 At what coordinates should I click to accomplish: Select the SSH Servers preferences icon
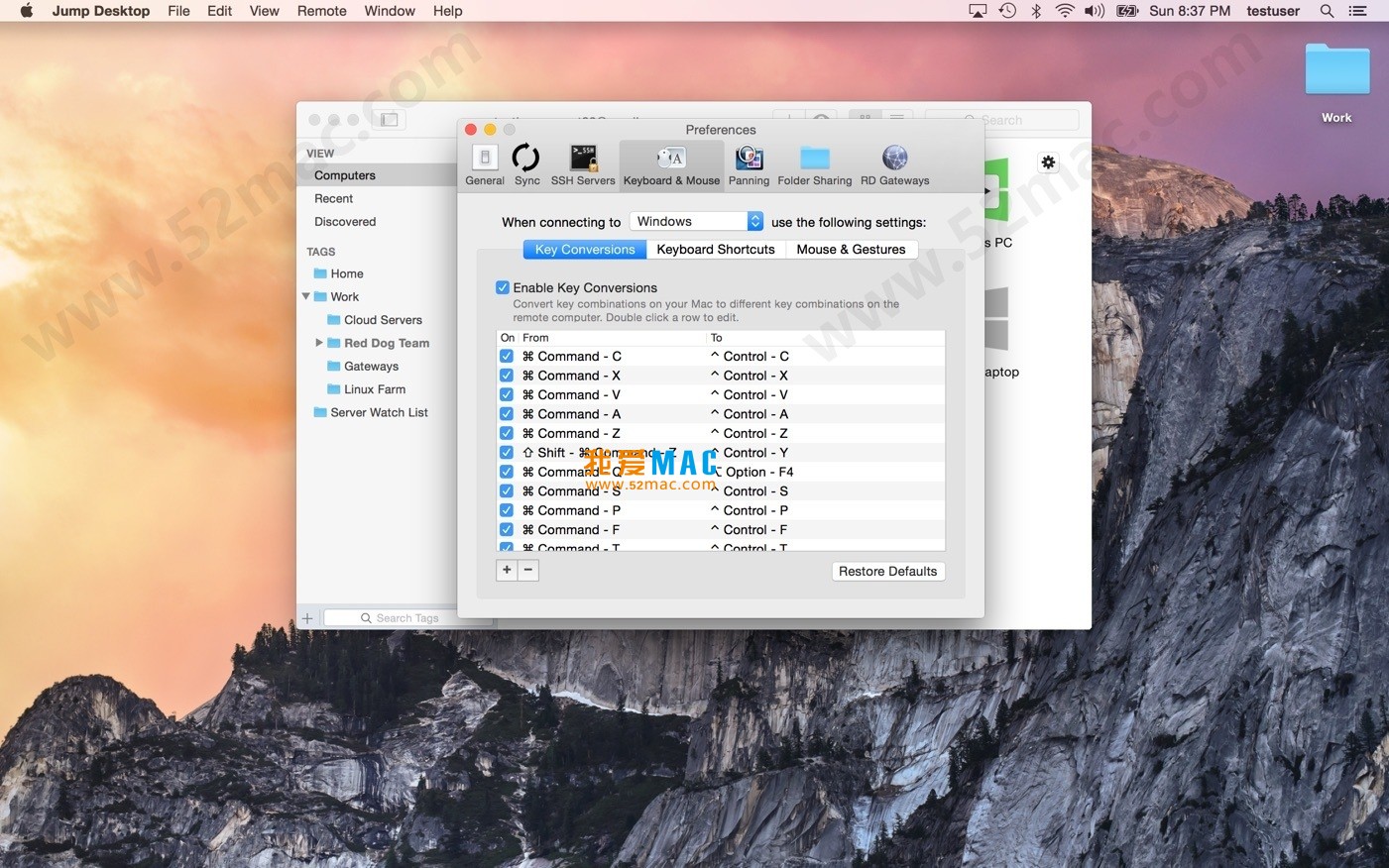click(x=583, y=164)
